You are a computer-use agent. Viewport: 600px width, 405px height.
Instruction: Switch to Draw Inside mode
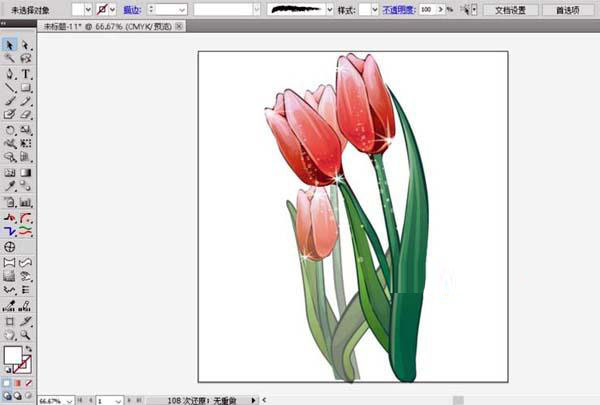[28, 396]
